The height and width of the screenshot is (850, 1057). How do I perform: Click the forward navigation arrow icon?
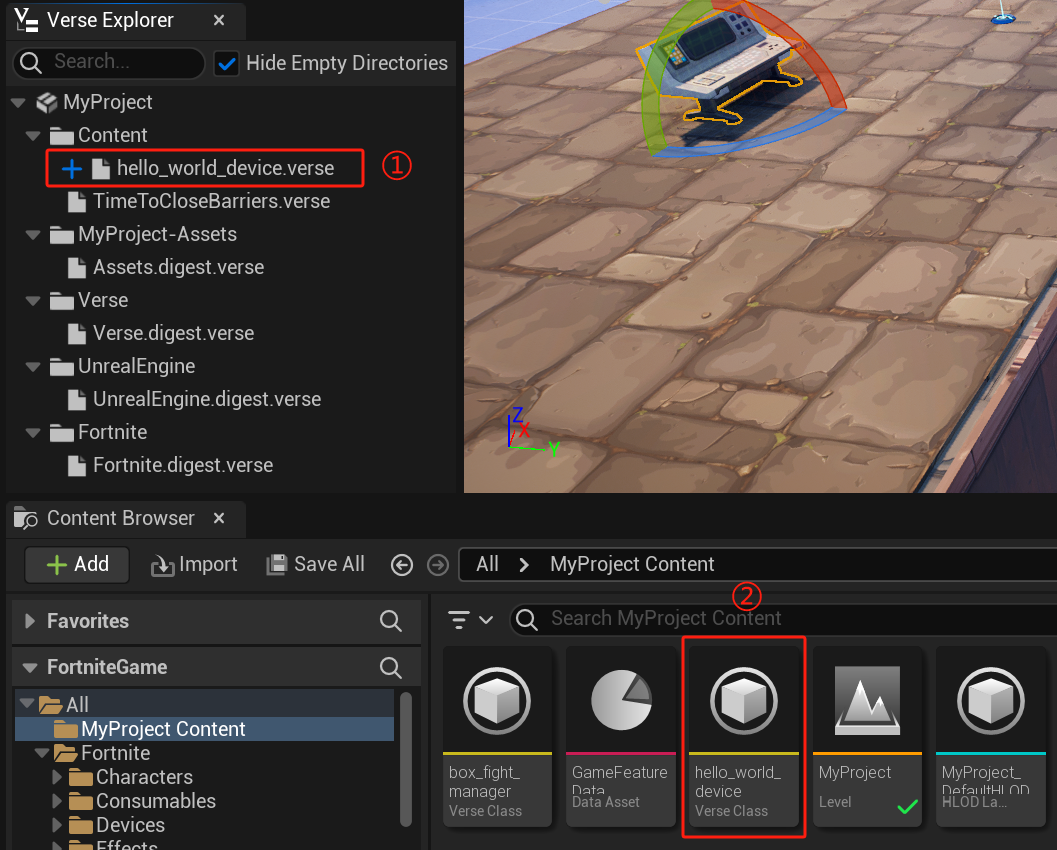click(x=437, y=565)
